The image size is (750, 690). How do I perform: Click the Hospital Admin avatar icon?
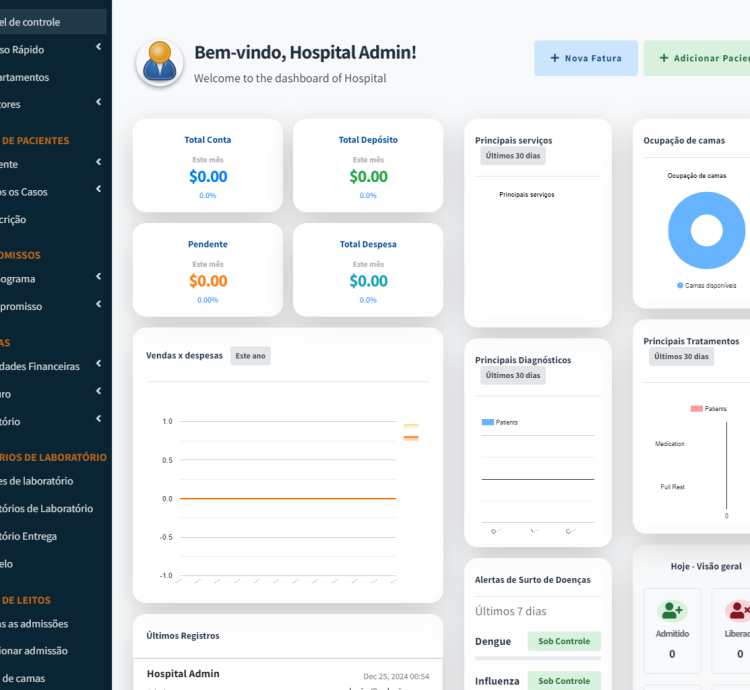coord(159,63)
